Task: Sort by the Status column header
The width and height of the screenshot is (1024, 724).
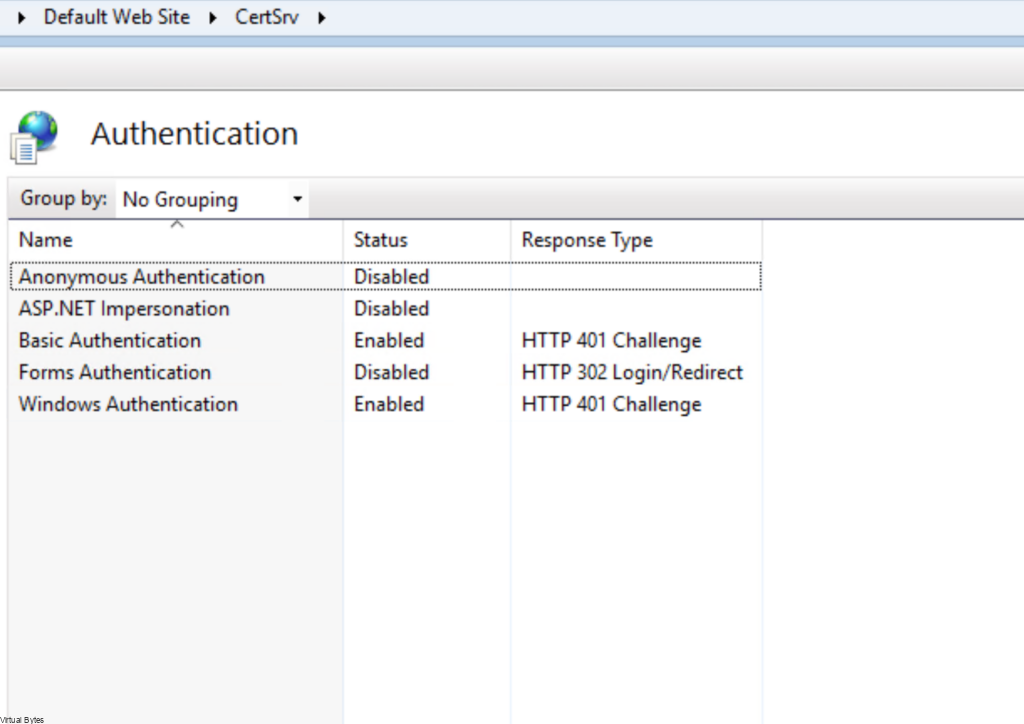Action: [x=381, y=240]
